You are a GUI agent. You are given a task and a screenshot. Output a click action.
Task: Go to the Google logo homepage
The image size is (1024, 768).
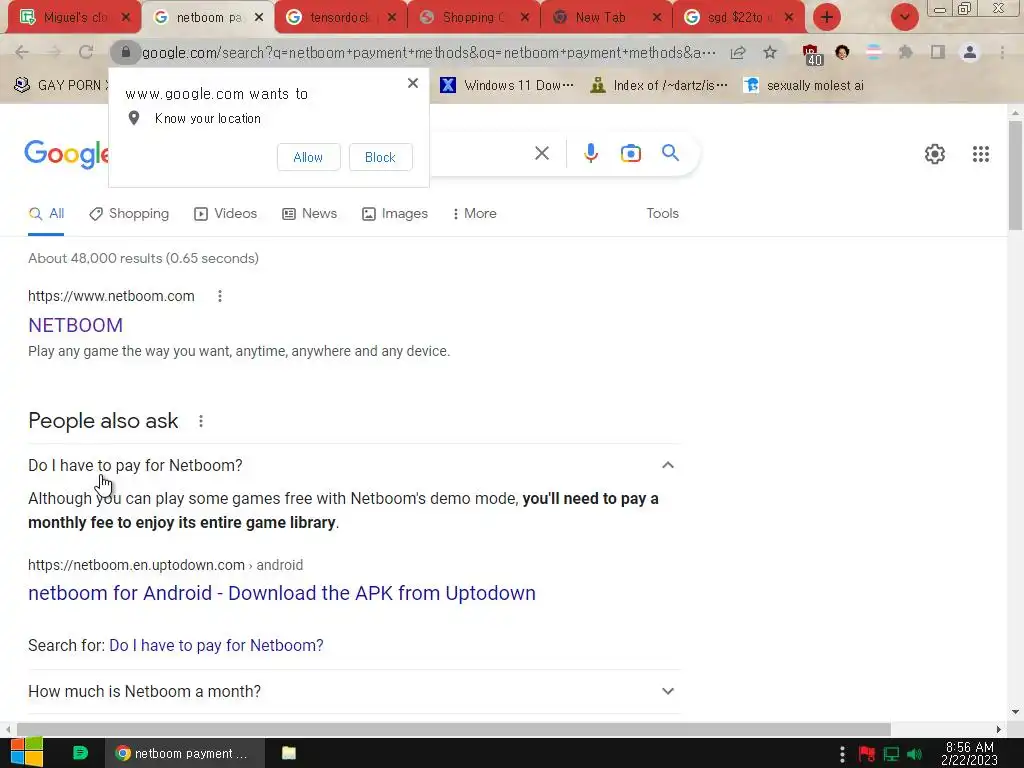point(66,154)
